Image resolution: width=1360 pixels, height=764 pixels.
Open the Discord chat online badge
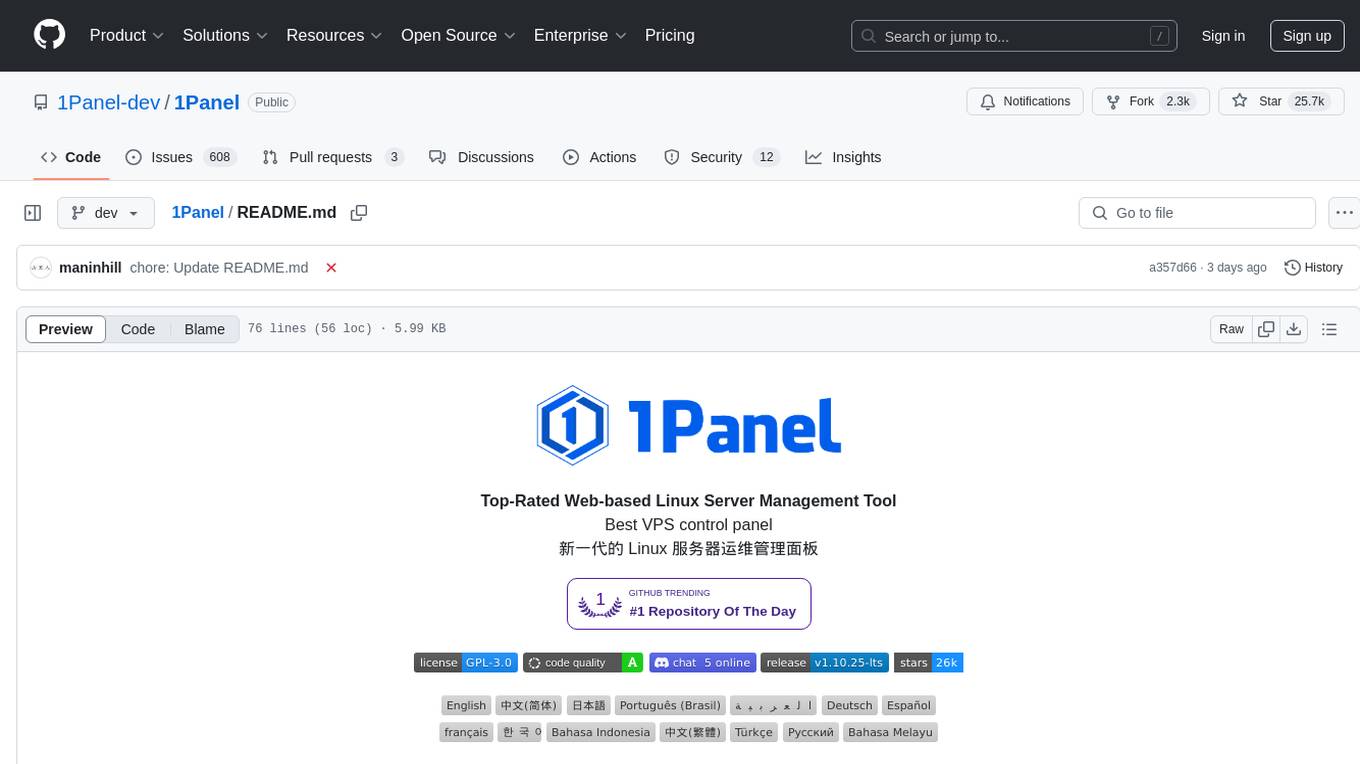pyautogui.click(x=703, y=663)
